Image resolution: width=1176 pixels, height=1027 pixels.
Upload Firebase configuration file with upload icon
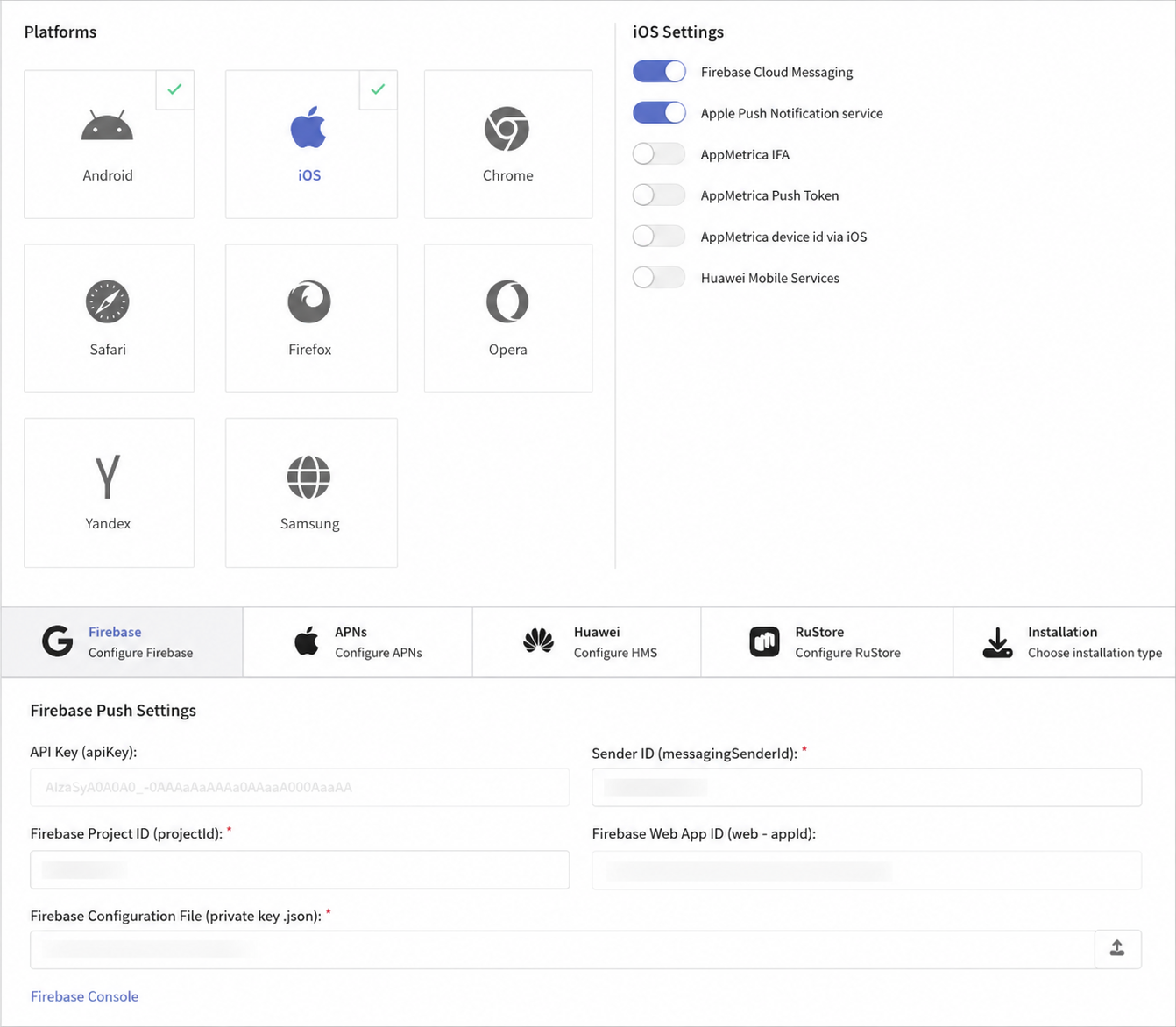1117,949
